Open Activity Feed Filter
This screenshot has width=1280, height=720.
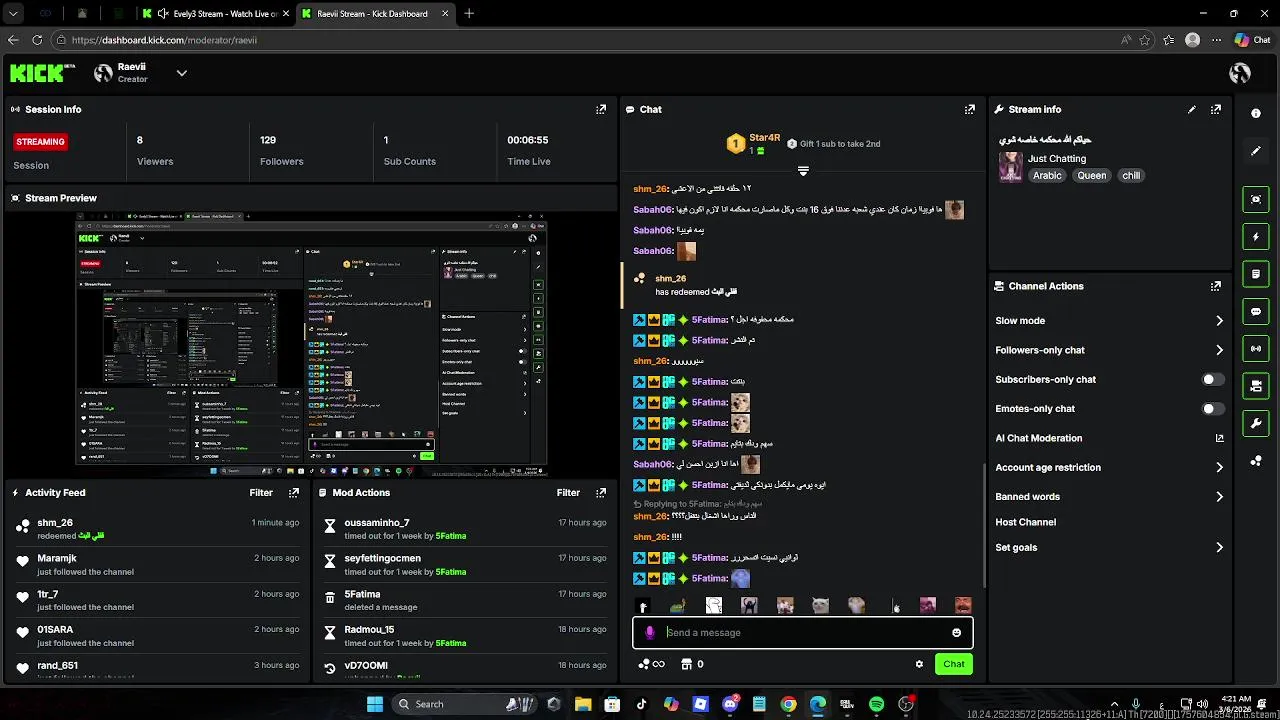(261, 492)
